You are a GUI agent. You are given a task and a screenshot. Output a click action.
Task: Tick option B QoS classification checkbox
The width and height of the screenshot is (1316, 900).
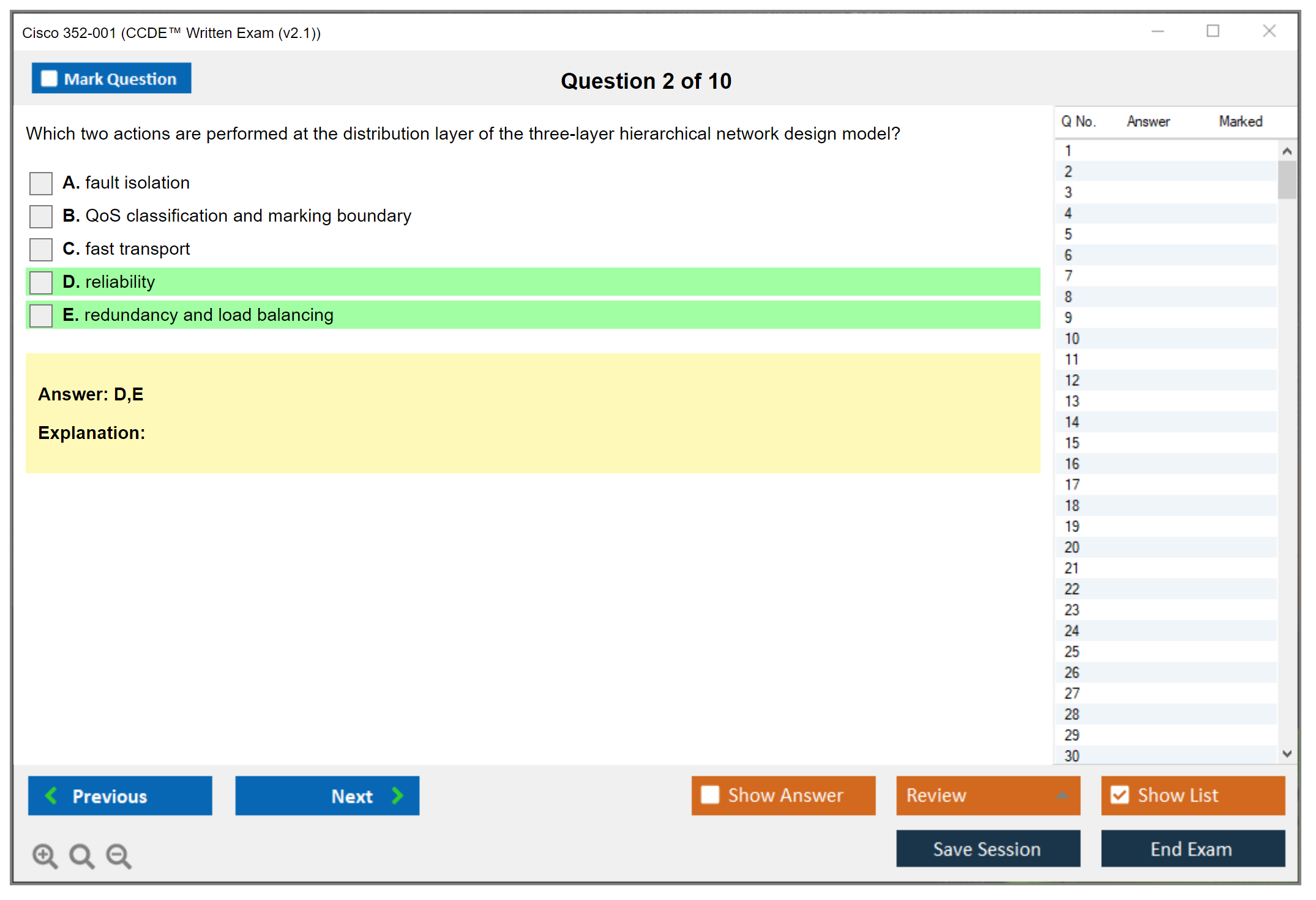pos(41,216)
